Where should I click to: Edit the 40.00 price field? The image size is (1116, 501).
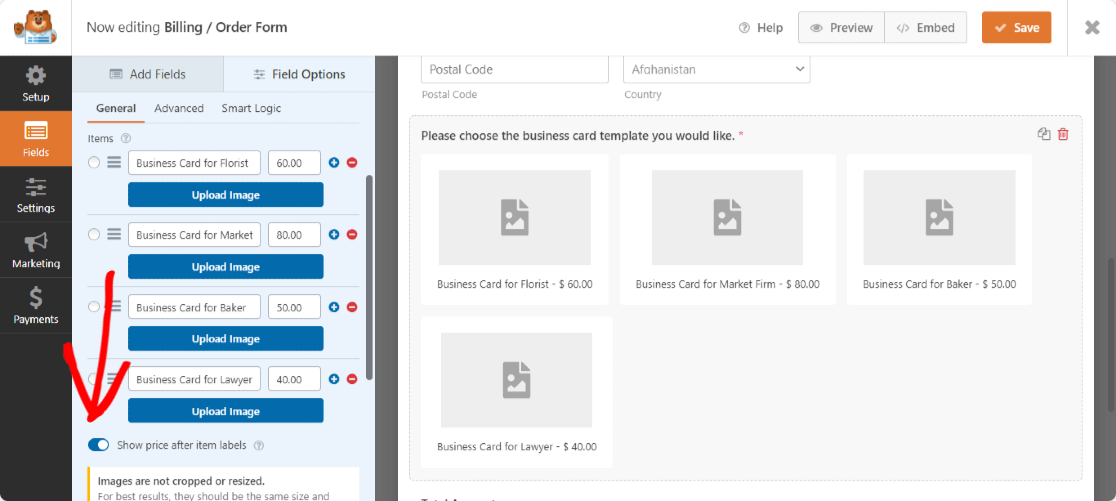[295, 379]
